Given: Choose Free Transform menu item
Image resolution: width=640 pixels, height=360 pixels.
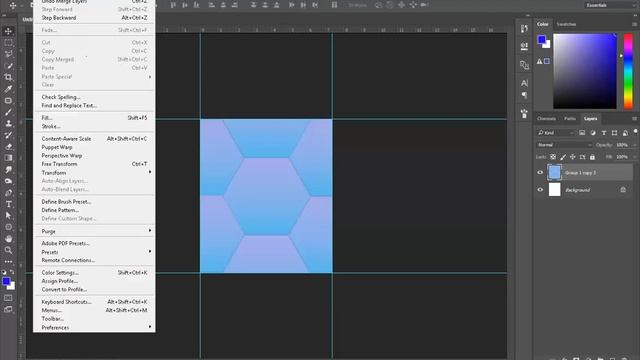Looking at the screenshot, I should [x=94, y=164].
